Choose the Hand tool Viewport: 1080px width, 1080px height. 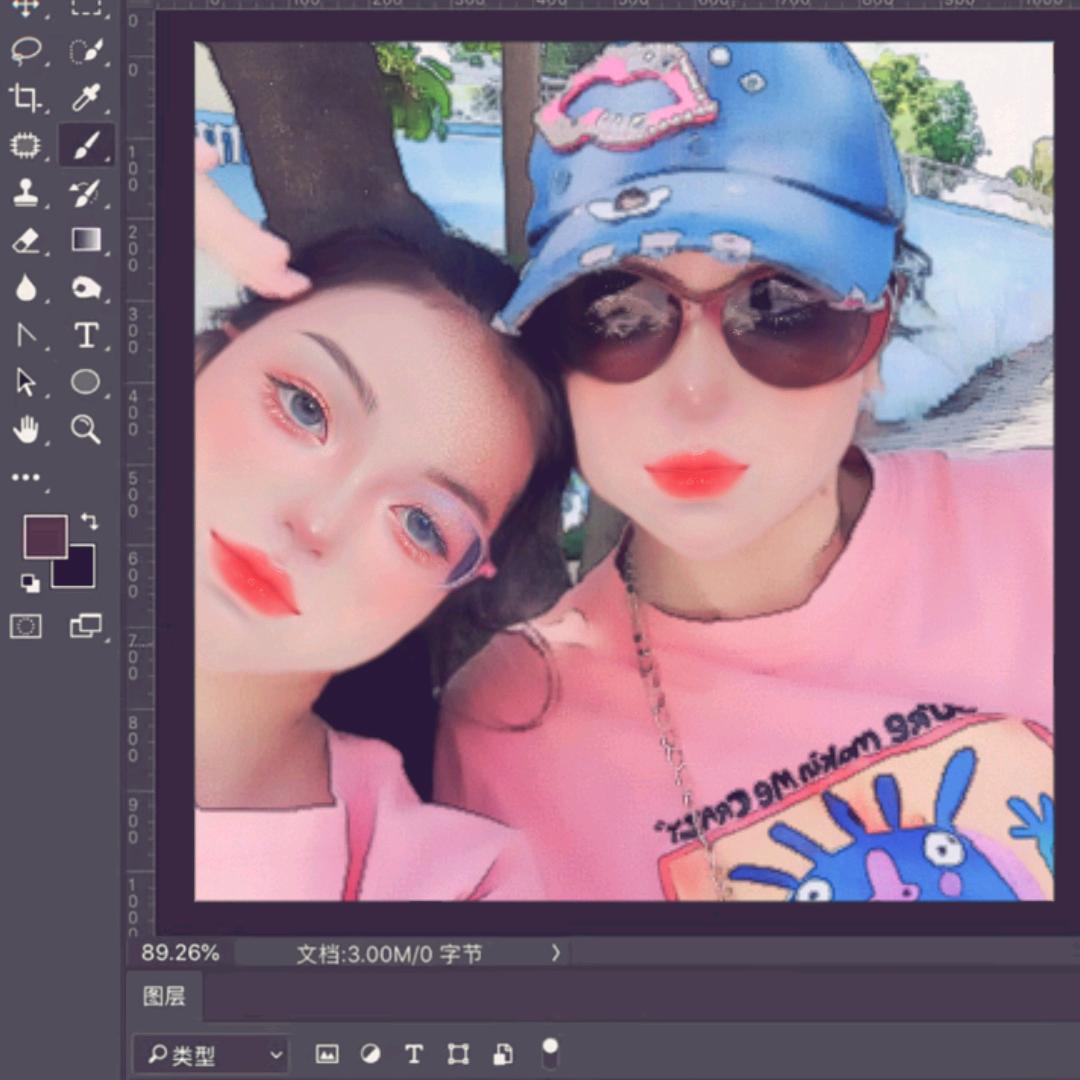click(x=25, y=430)
